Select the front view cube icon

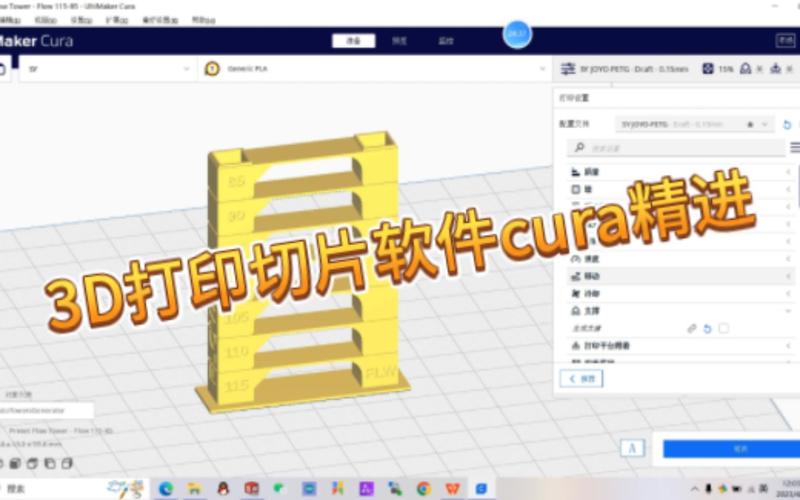point(15,463)
